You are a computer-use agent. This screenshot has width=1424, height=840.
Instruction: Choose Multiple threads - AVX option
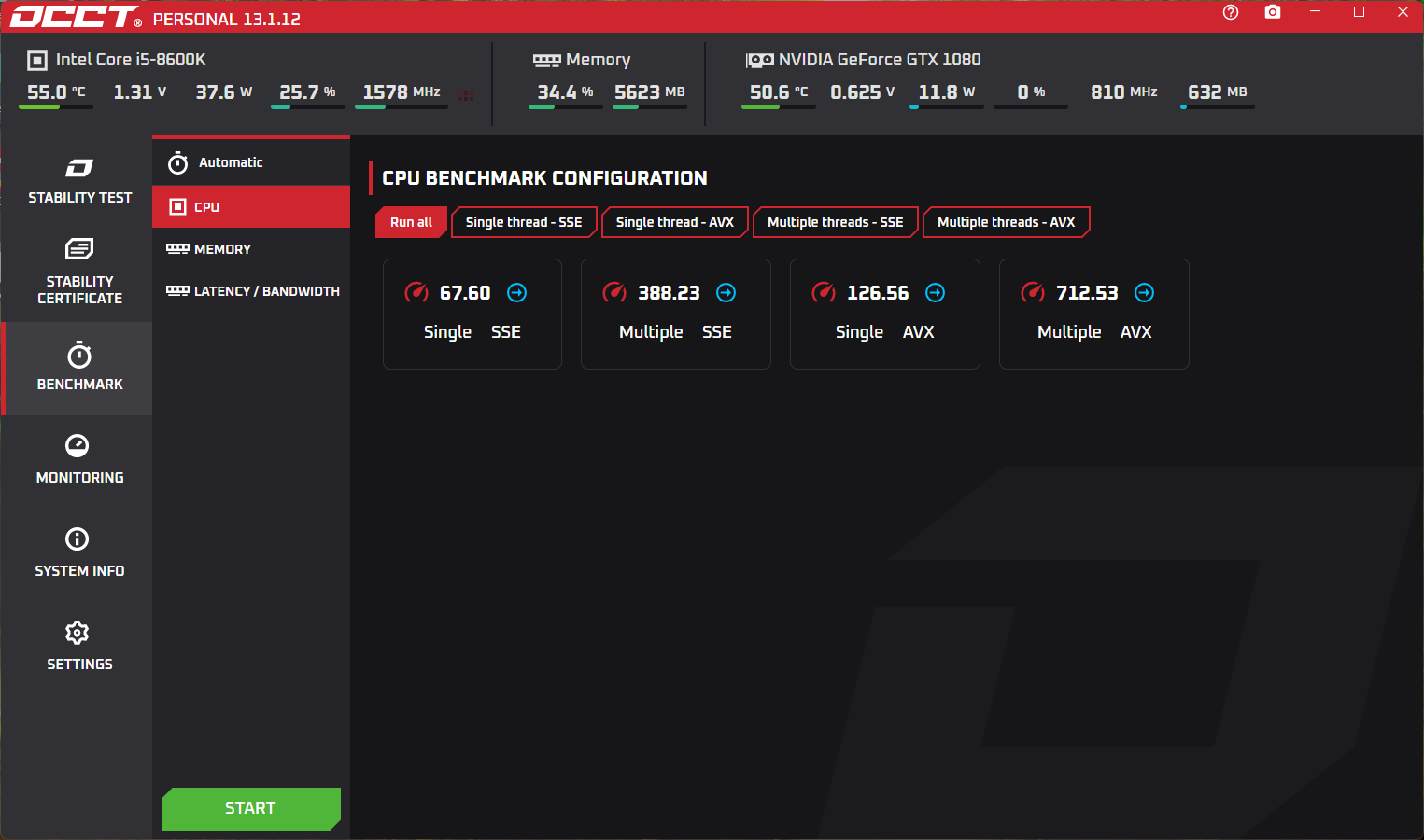click(x=1006, y=222)
